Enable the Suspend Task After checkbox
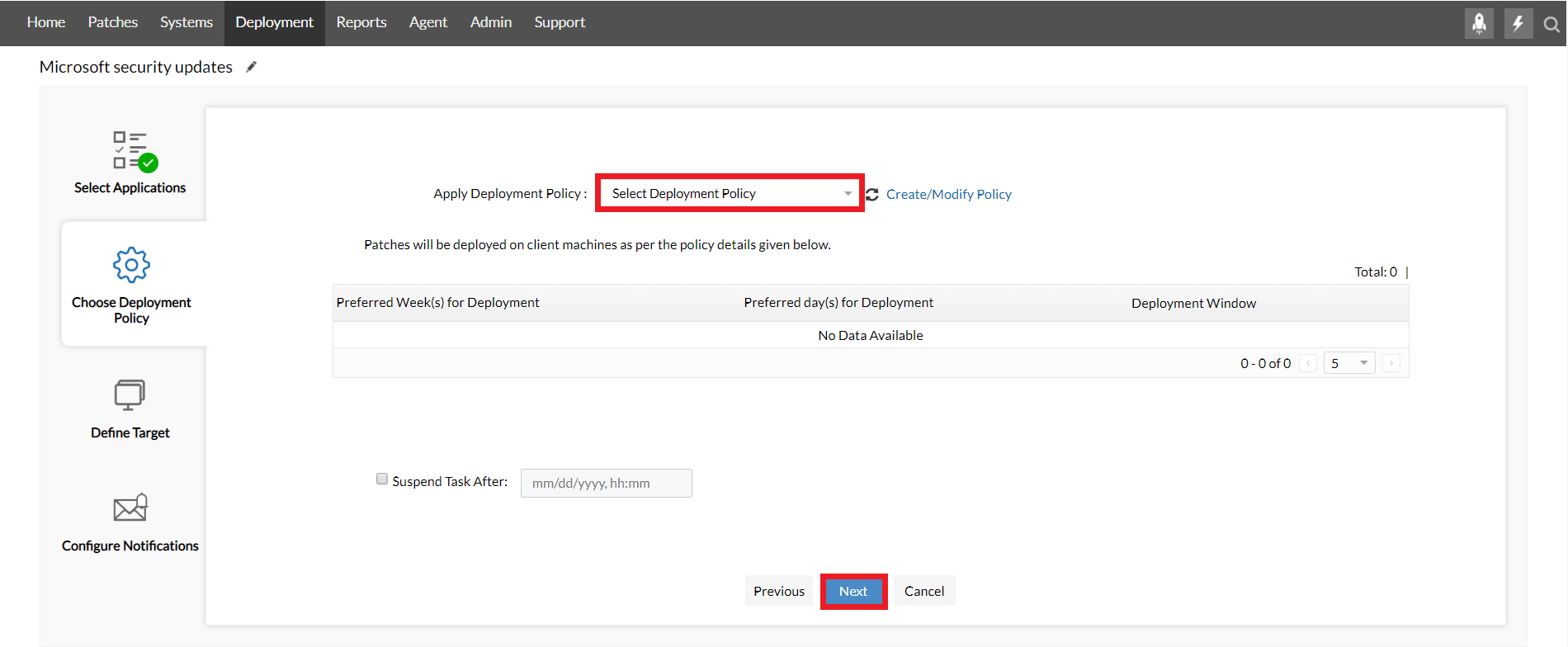Image resolution: width=1568 pixels, height=647 pixels. click(x=382, y=479)
